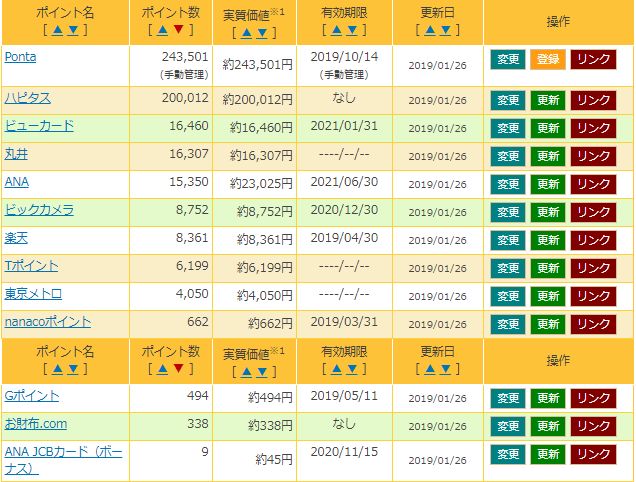Open the Gポイント link
The height and width of the screenshot is (482, 636).
coord(32,396)
